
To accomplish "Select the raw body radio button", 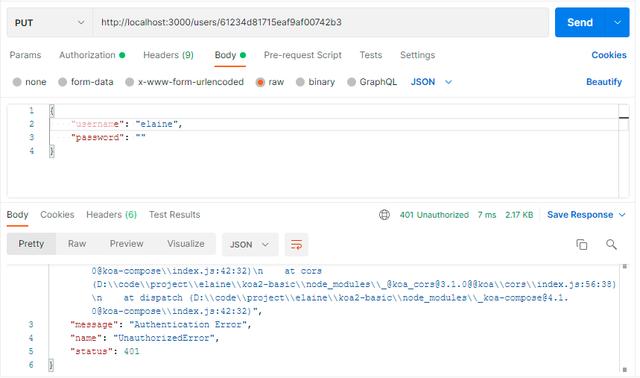I will [260, 82].
